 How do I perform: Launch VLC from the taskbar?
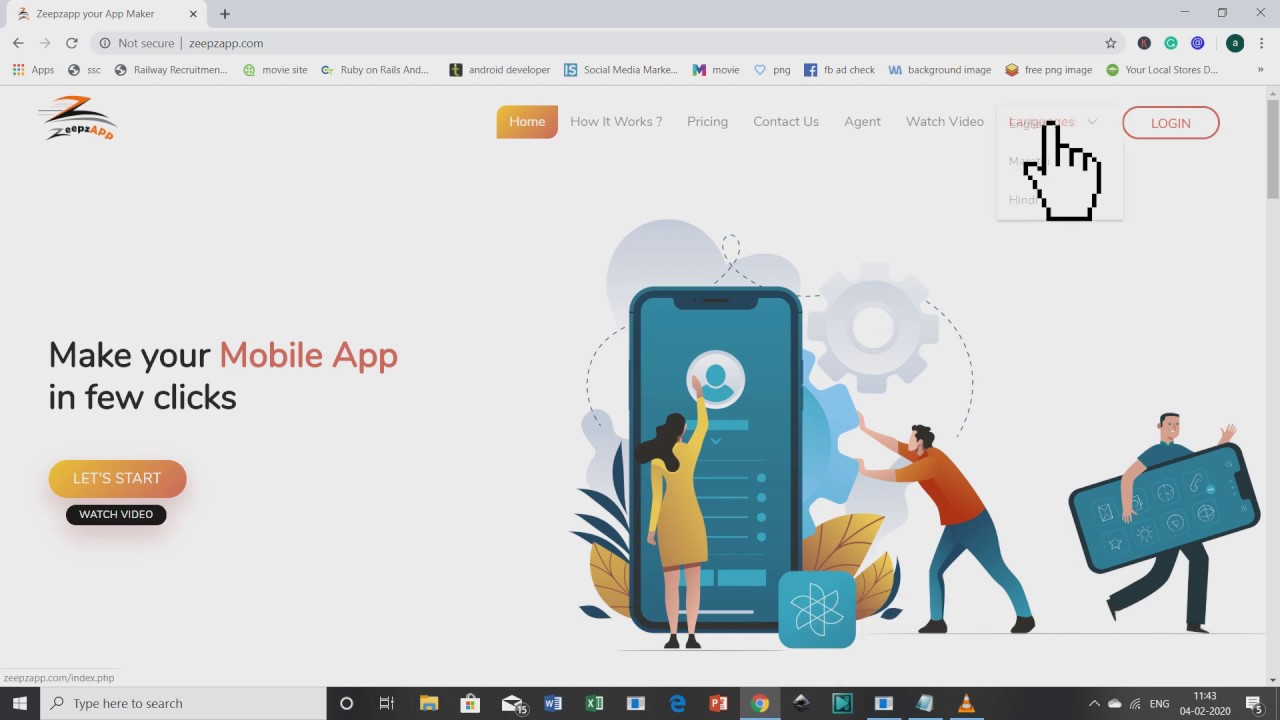pos(966,703)
